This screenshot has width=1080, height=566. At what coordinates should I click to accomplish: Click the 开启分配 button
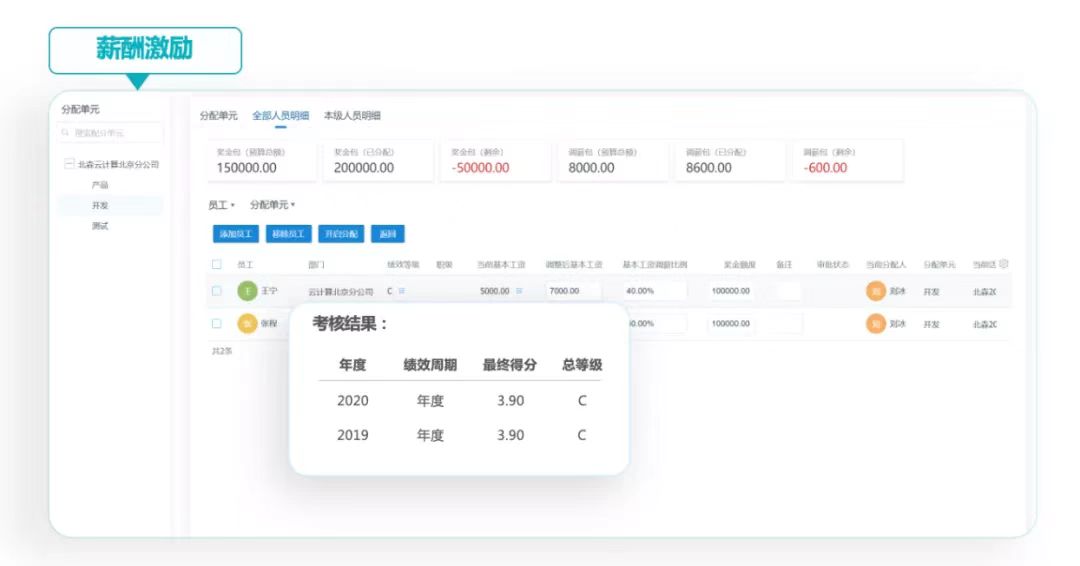341,234
